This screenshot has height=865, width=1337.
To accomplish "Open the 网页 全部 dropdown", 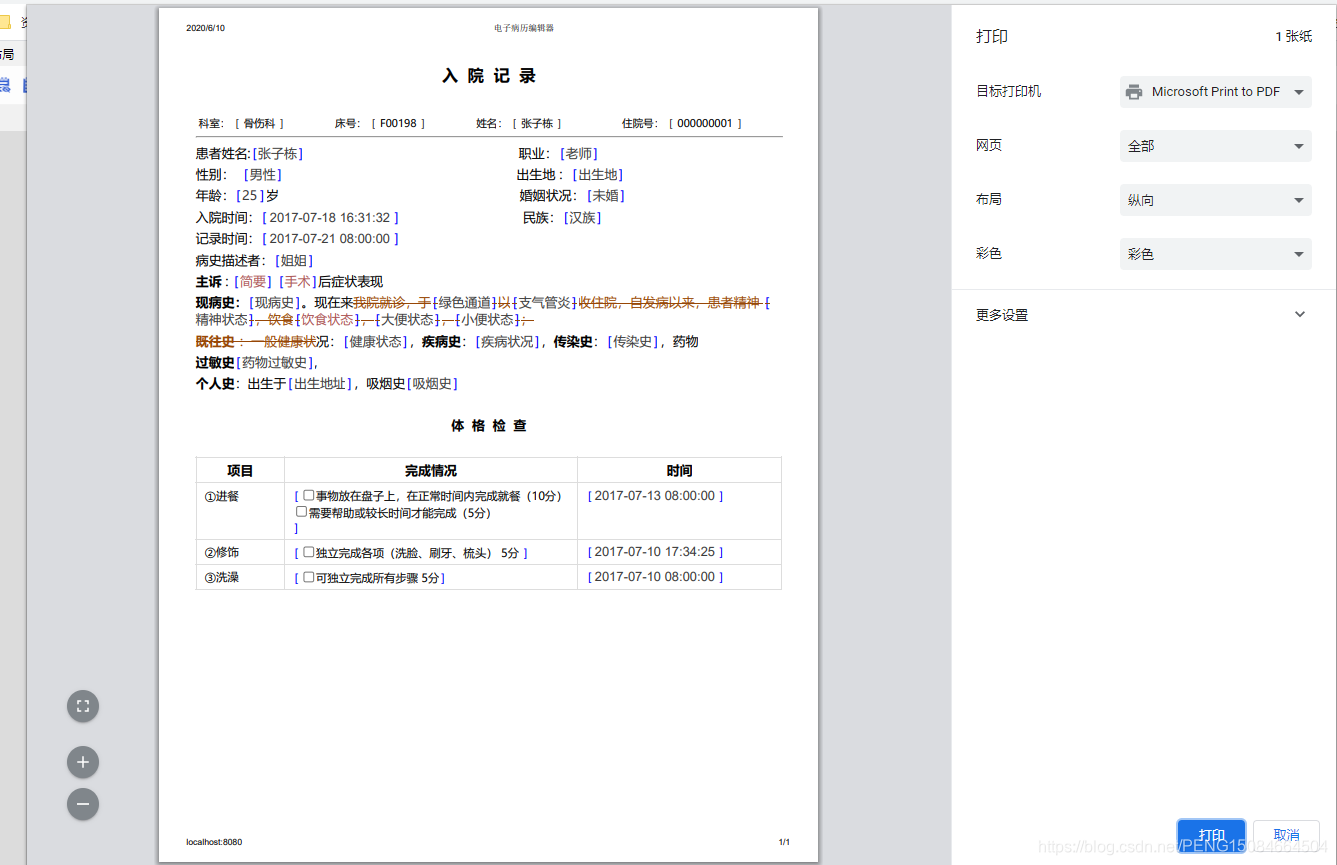I will (1215, 146).
